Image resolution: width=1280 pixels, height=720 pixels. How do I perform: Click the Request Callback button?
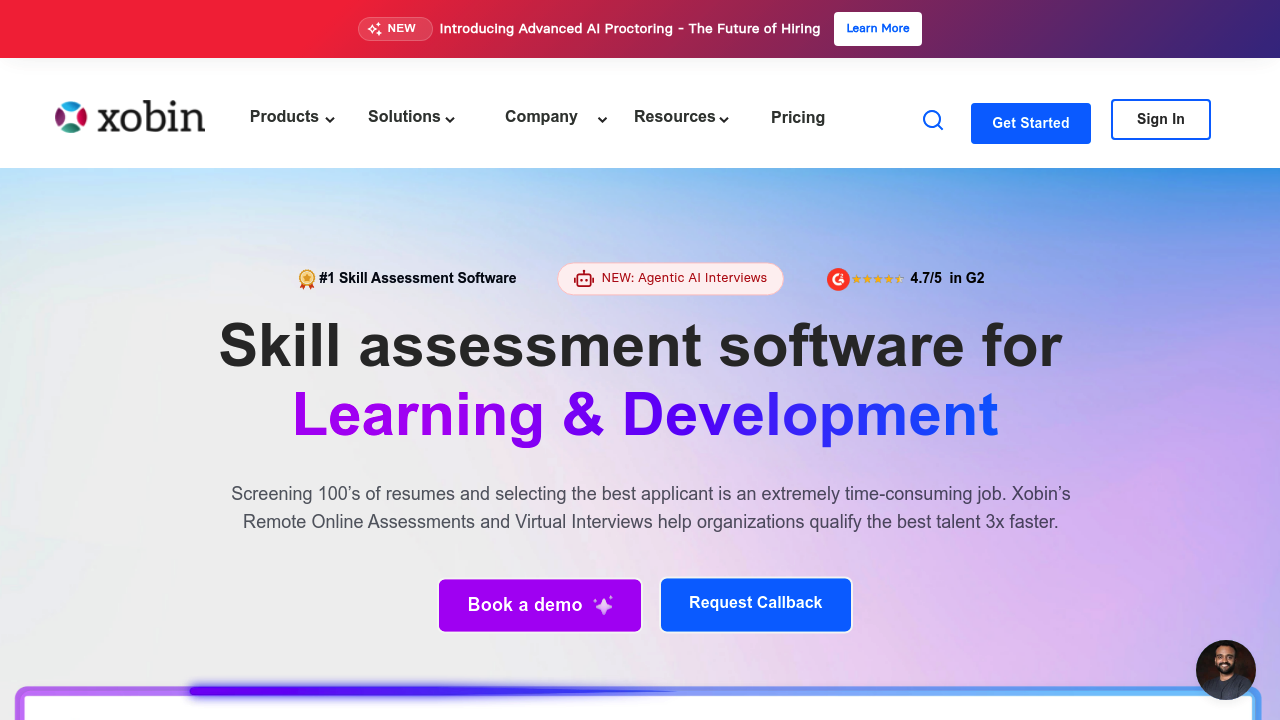(755, 604)
